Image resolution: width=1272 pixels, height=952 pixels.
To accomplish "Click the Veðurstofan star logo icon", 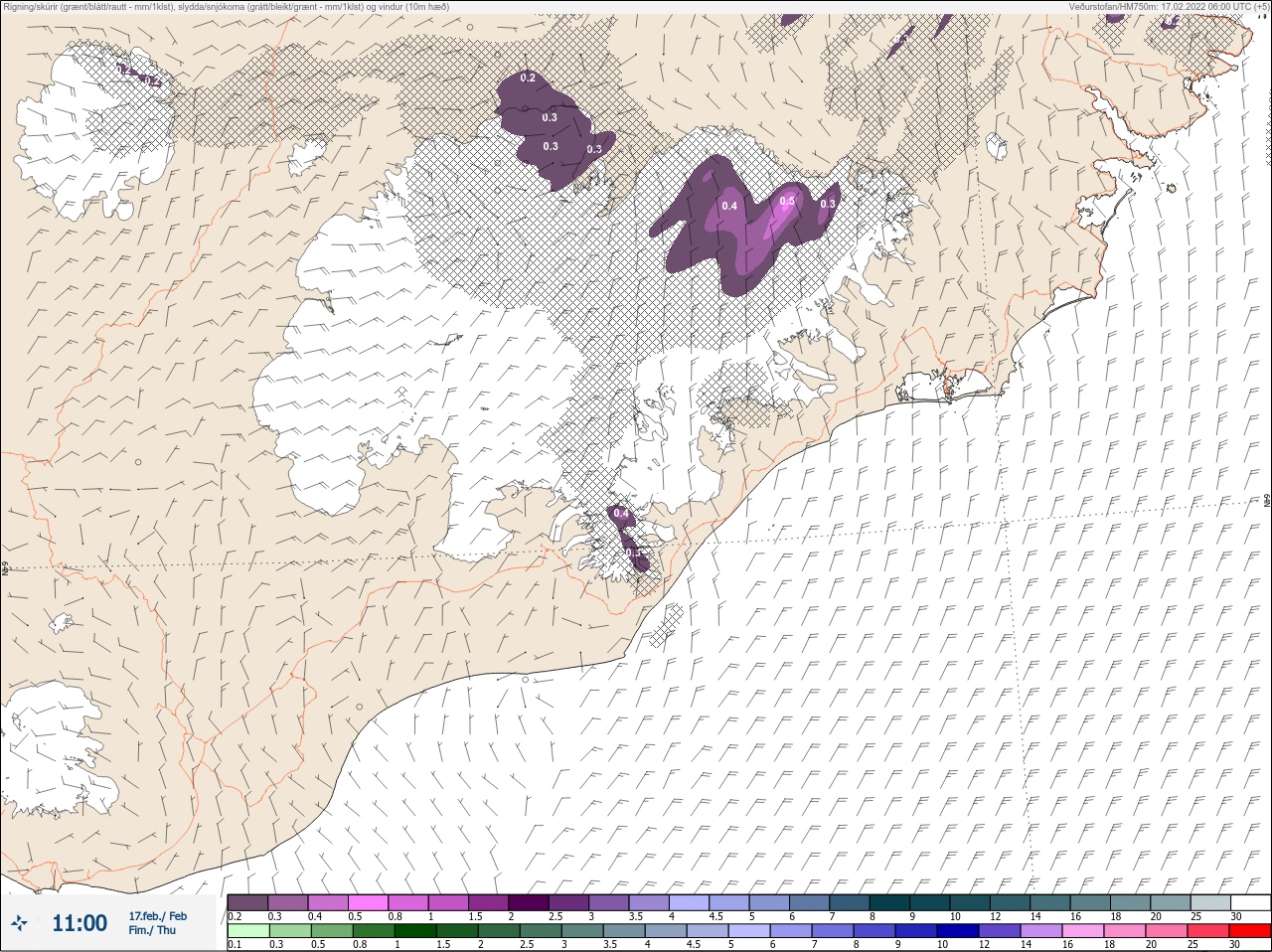I will (19, 922).
